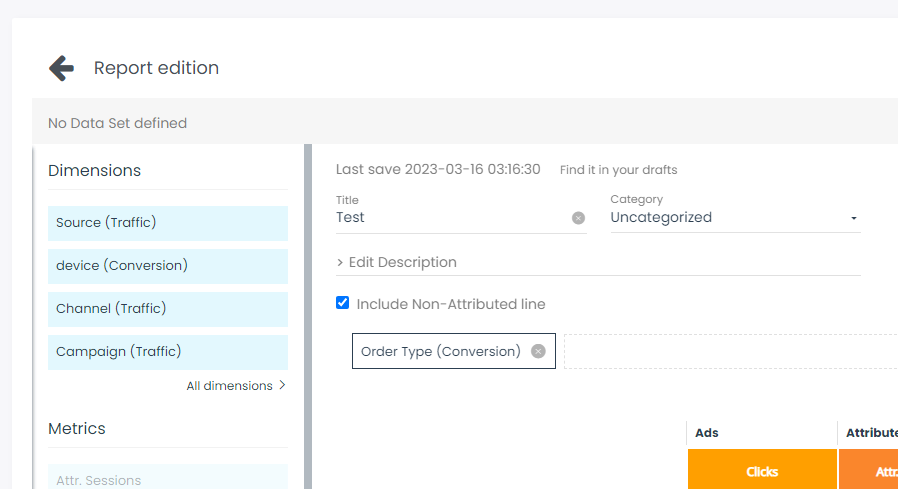The image size is (898, 489).
Task: Select device (Conversion) dimension
Action: 167,266
